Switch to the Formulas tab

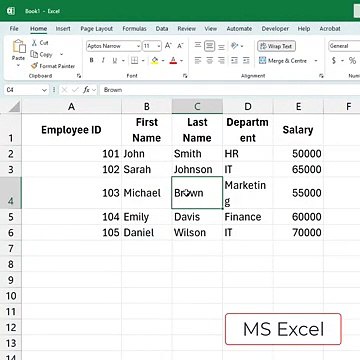pyautogui.click(x=134, y=29)
